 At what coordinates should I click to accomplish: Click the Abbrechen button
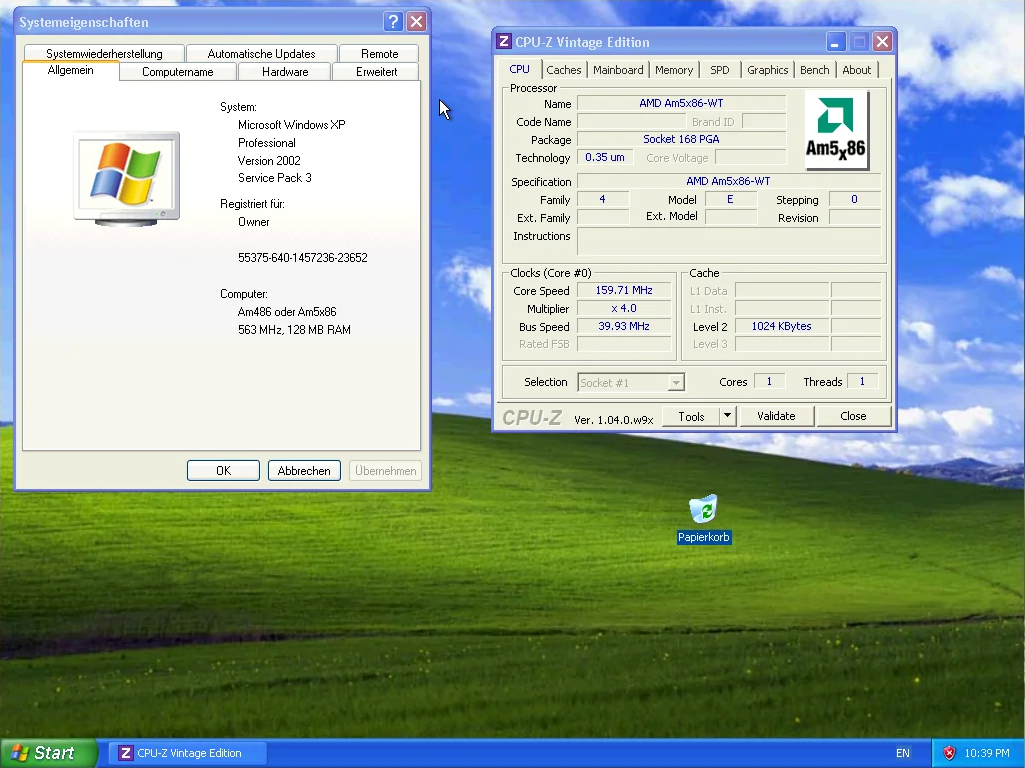(304, 470)
